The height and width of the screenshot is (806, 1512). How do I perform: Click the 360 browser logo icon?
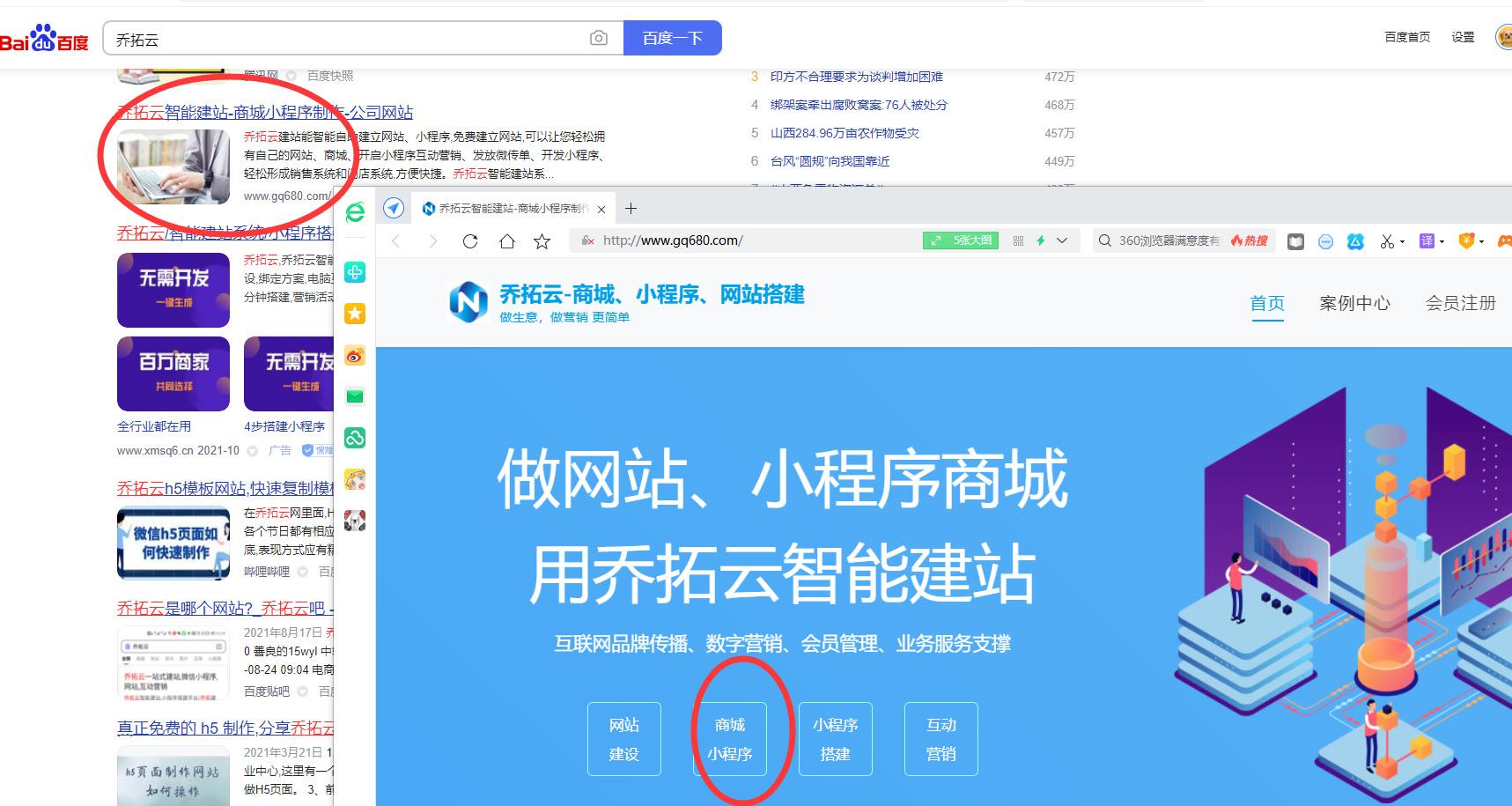[355, 211]
